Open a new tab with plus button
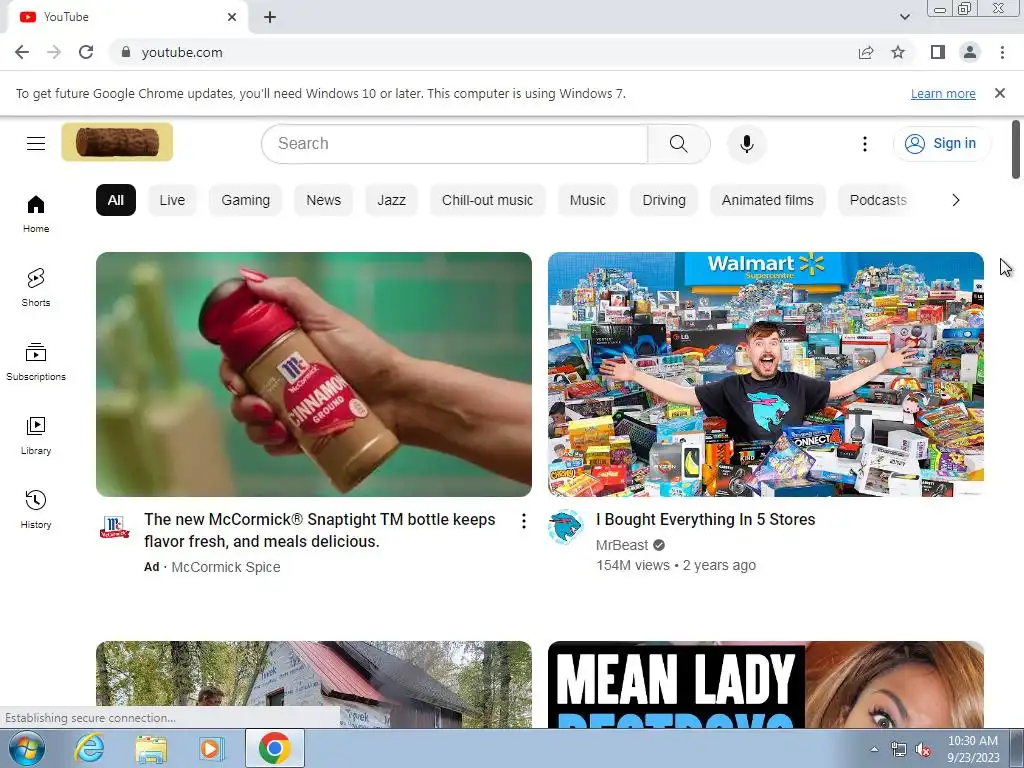Image resolution: width=1024 pixels, height=768 pixels. (270, 18)
